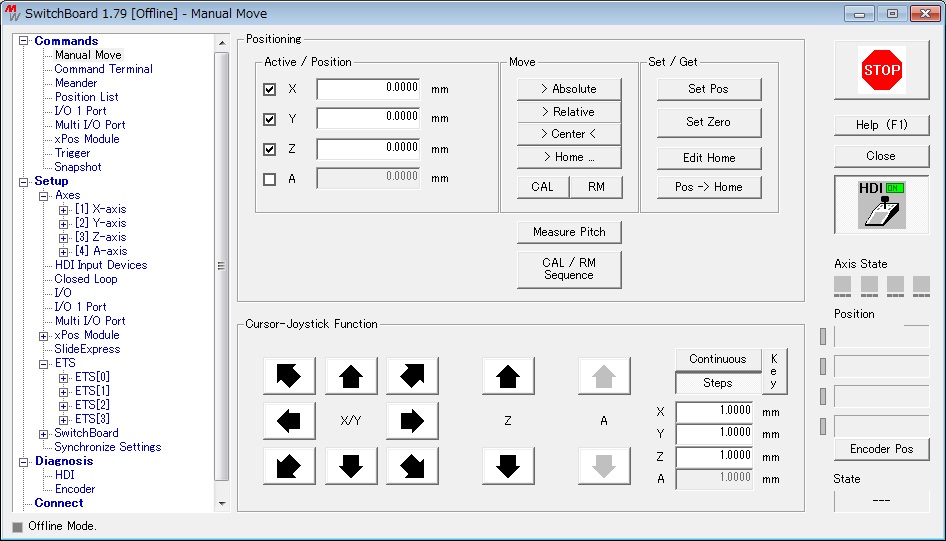Expand the ETS[0] node

click(63, 378)
